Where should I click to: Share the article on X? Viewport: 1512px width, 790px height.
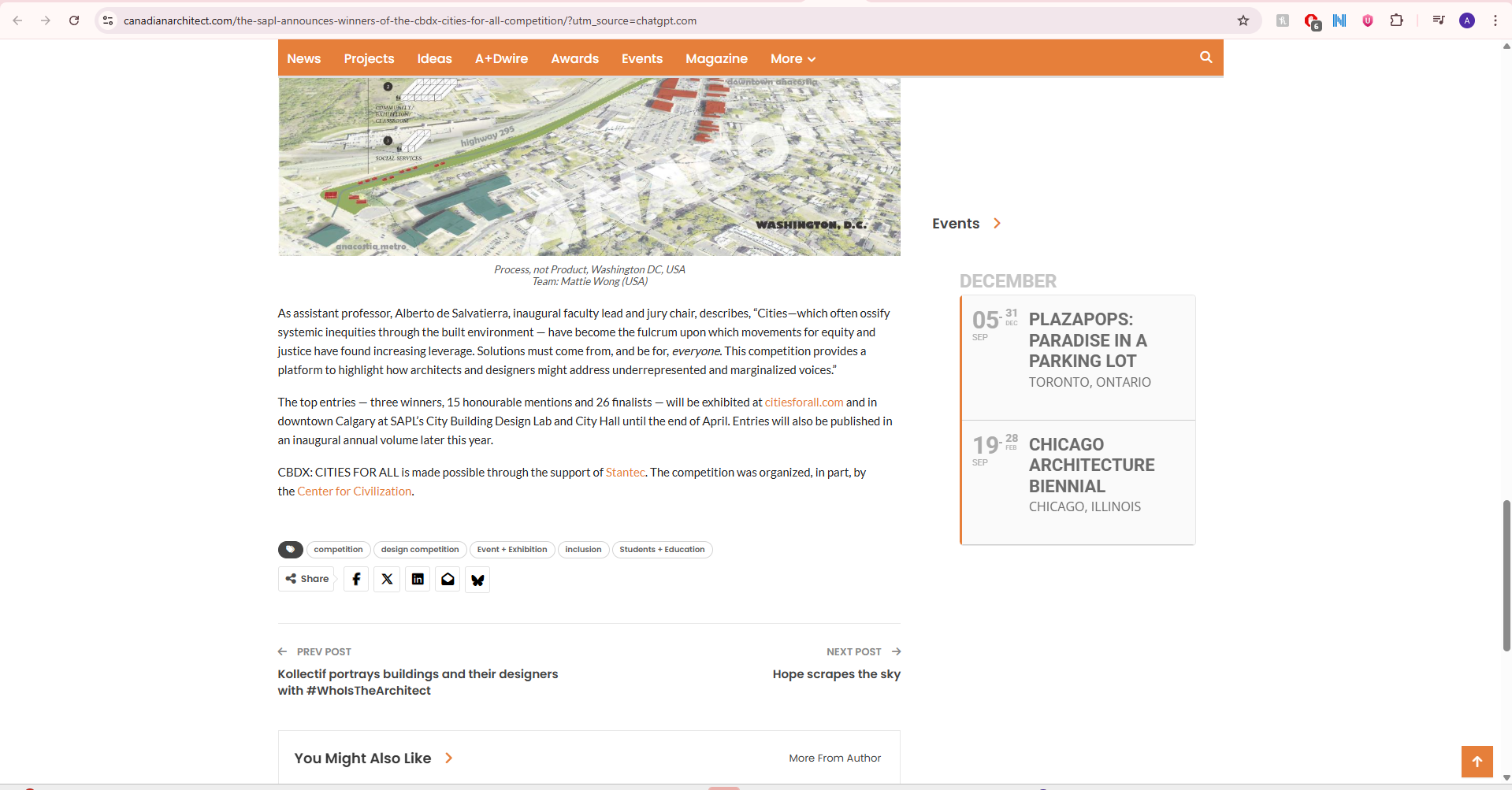tap(386, 579)
